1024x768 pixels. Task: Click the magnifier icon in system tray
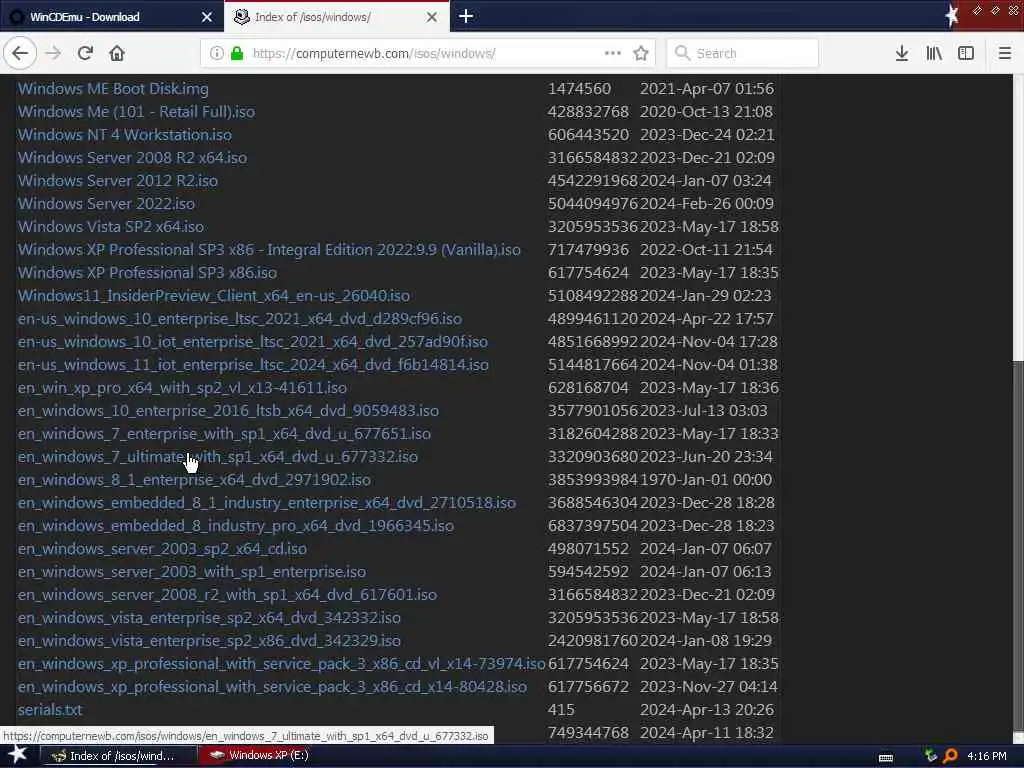pos(950,756)
